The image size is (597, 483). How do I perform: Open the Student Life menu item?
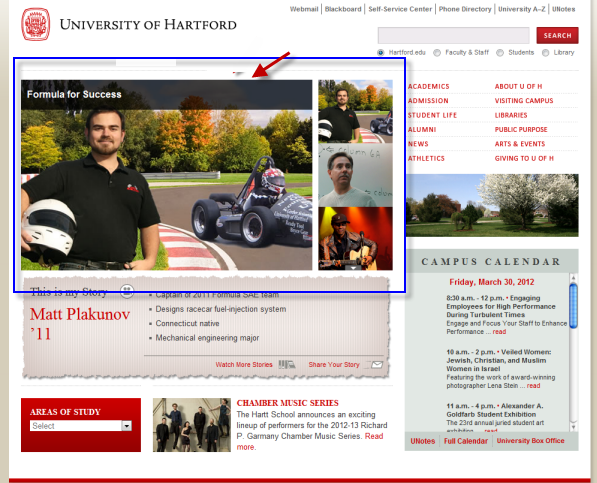point(432,115)
